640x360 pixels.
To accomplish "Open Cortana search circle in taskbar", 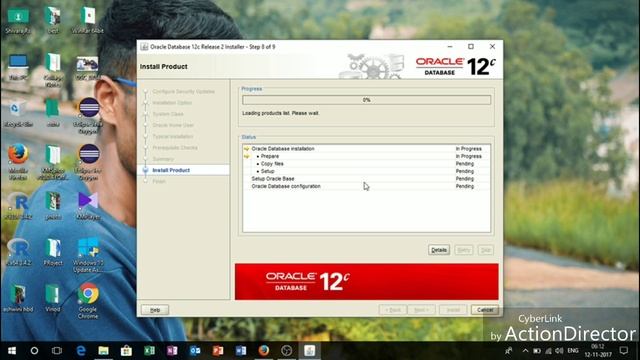I will [34, 351].
